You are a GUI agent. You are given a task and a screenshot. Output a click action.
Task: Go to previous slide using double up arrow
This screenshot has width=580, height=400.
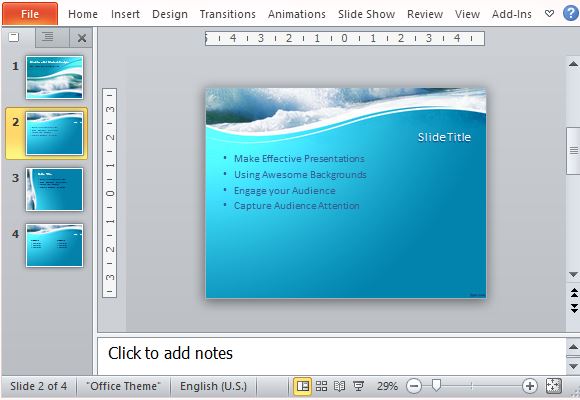pyautogui.click(x=573, y=293)
